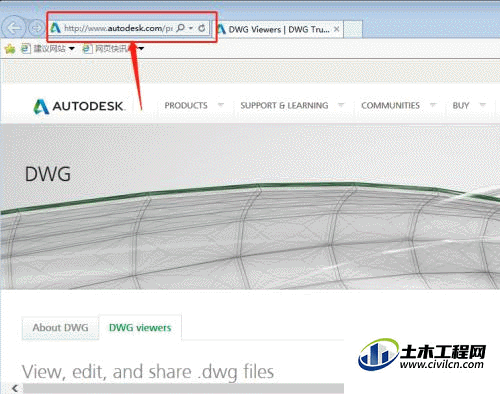Switch to the About DWG tab

click(x=60, y=328)
